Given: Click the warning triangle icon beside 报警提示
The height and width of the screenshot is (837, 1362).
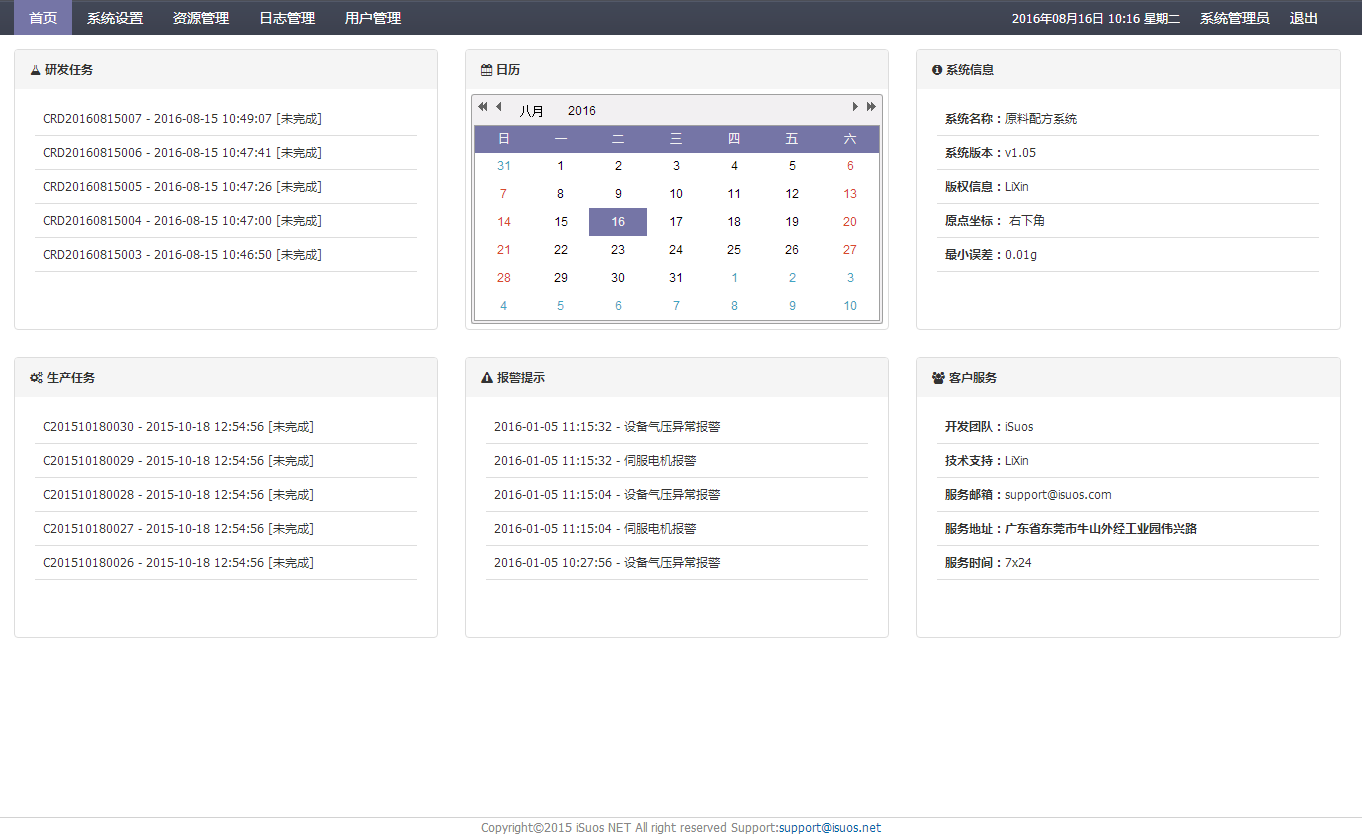Looking at the screenshot, I should [x=487, y=378].
